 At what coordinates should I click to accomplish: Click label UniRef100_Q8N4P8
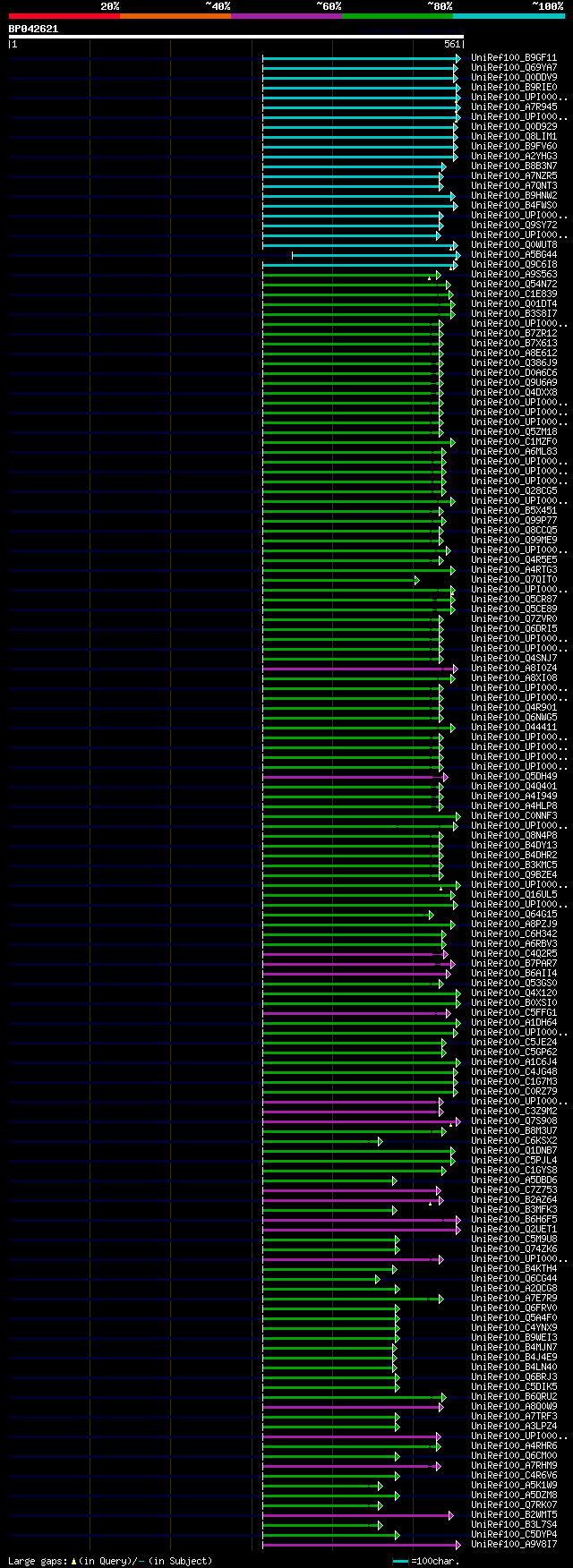[514, 835]
